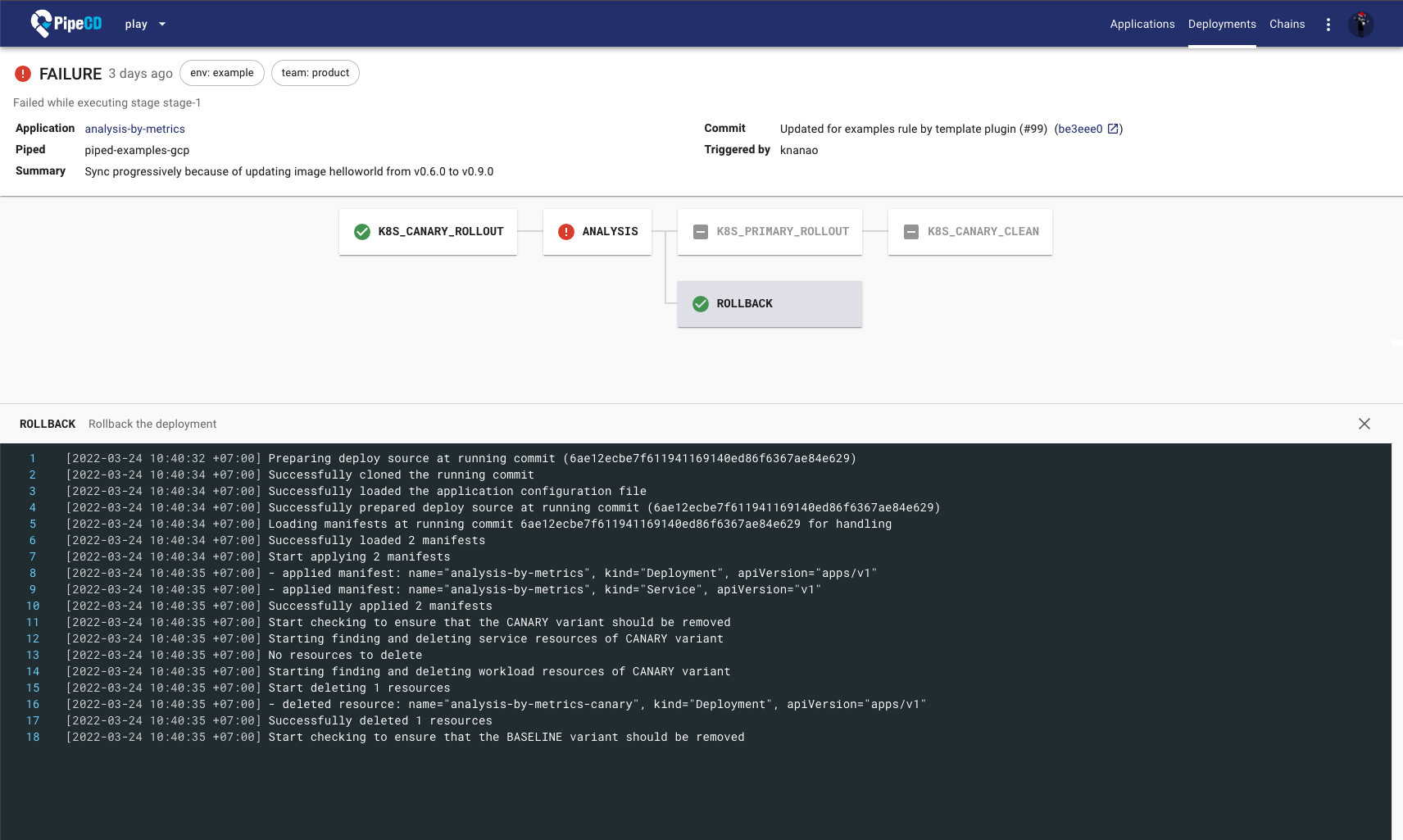
Task: Click the red failure icon beside FAILURE
Action: (23, 74)
